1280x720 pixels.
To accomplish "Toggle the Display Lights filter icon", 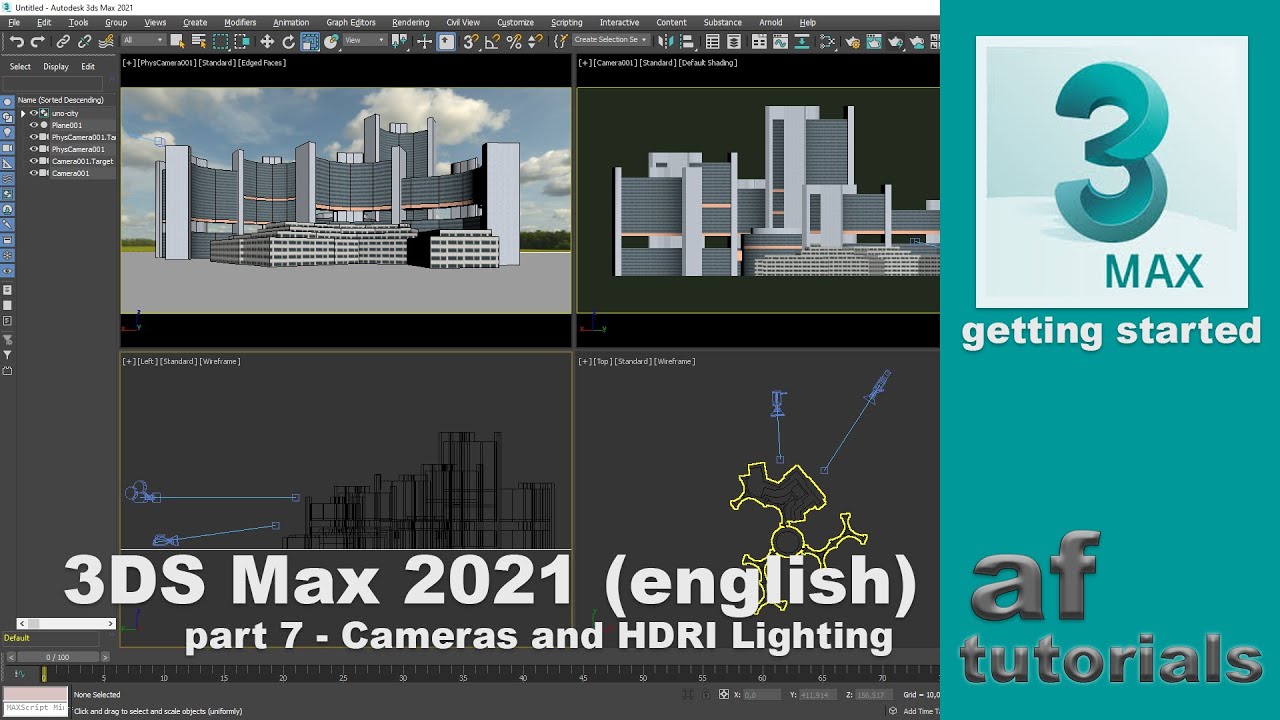I will pos(7,132).
